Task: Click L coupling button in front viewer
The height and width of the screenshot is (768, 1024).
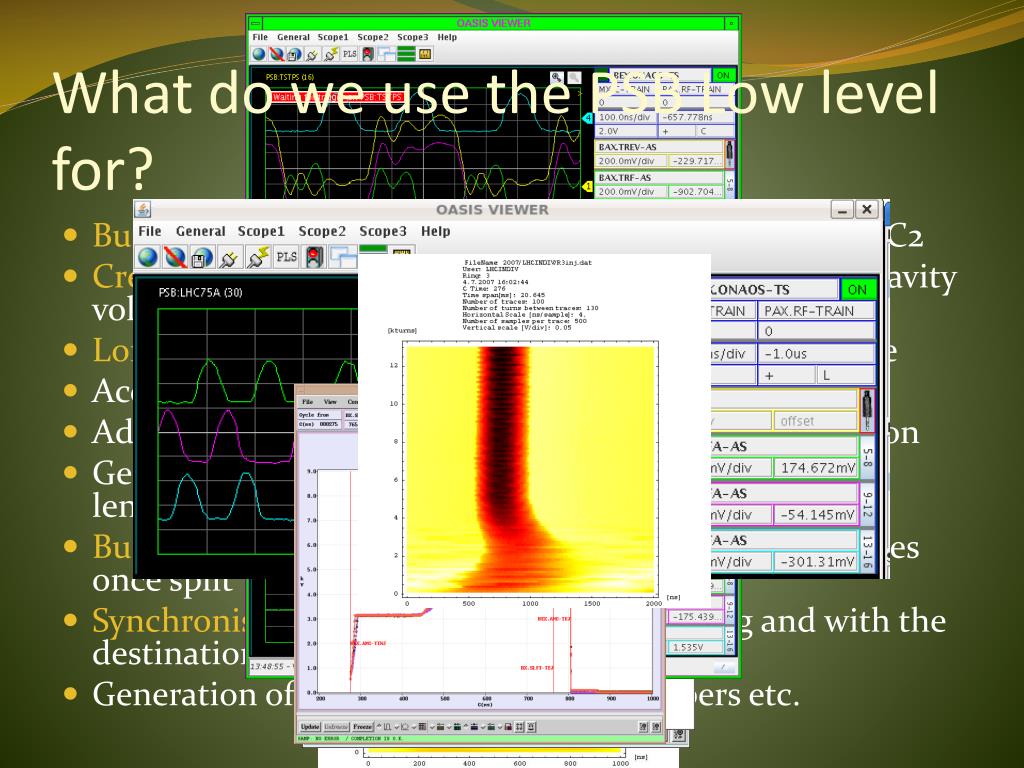Action: click(x=845, y=375)
